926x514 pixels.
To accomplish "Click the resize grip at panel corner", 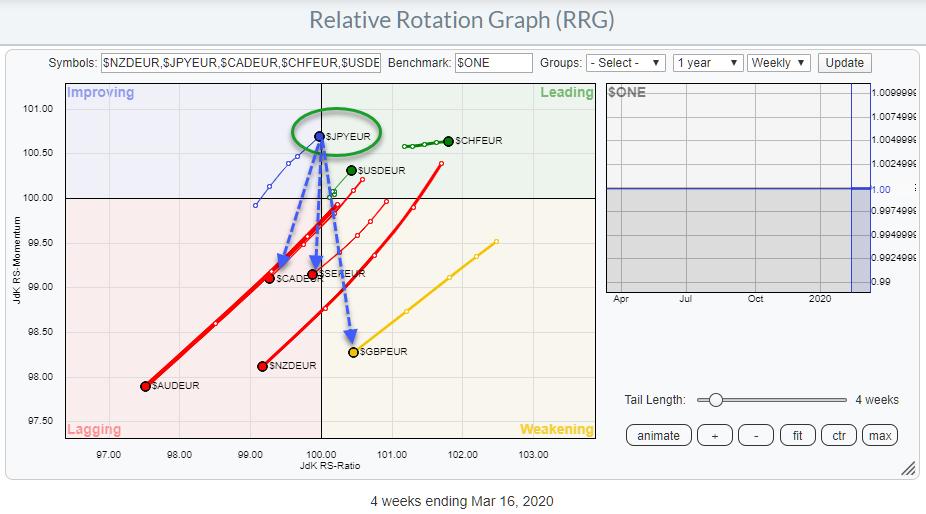I will pos(908,468).
